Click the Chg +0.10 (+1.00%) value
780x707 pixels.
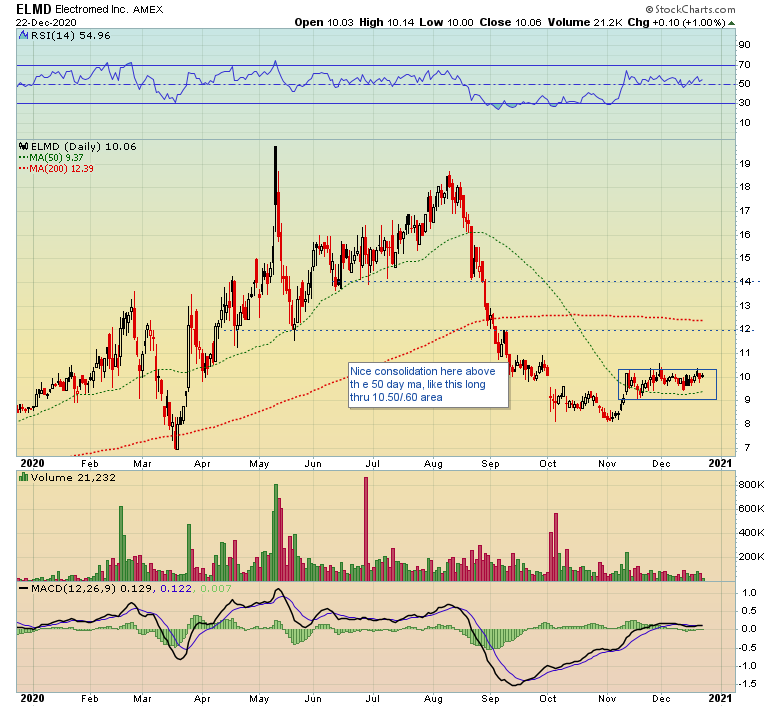point(677,22)
